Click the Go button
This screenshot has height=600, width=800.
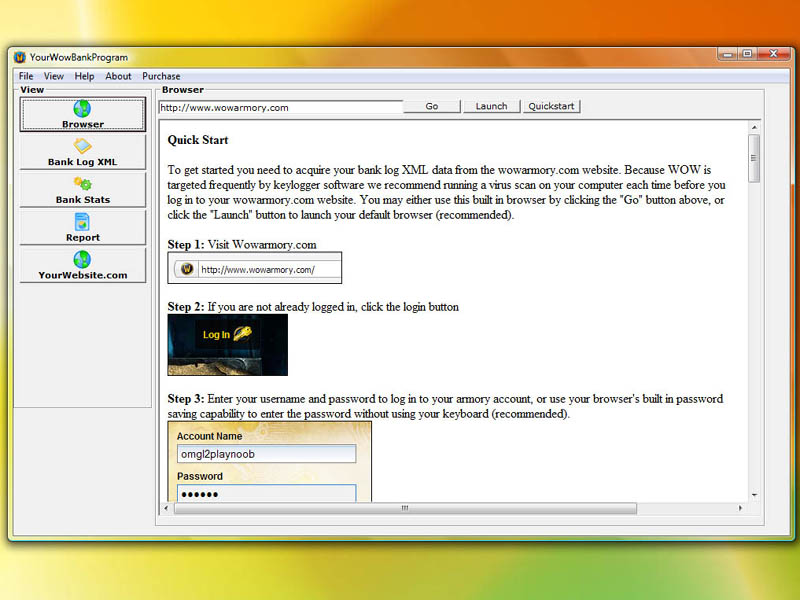point(432,106)
